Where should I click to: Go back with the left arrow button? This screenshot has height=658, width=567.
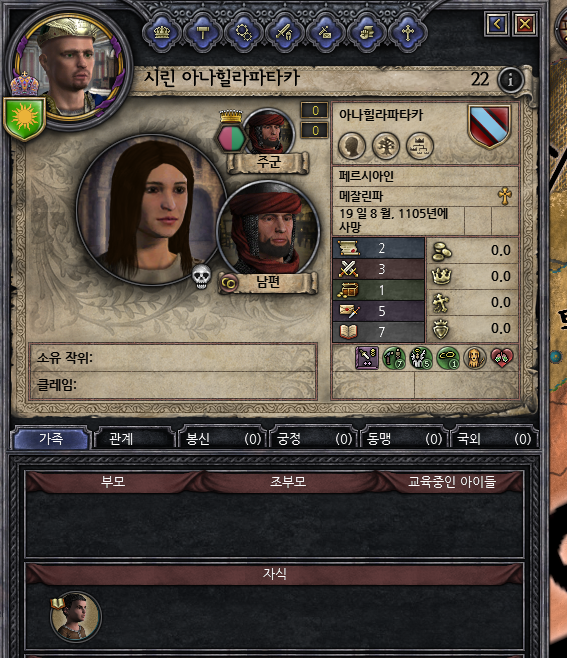click(x=496, y=24)
